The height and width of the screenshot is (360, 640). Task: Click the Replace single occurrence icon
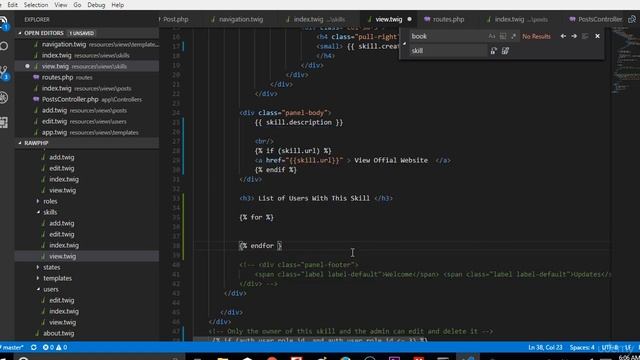[493, 51]
